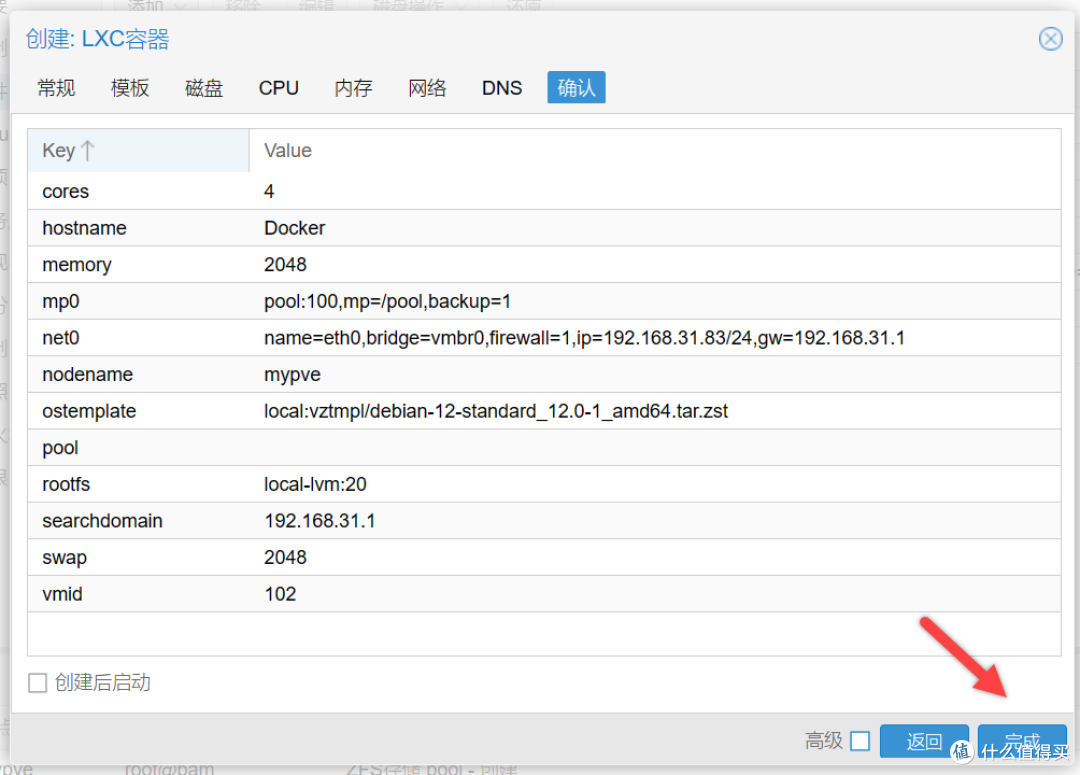The width and height of the screenshot is (1080, 775).
Task: Go to the 磁盘 tab
Action: tap(204, 88)
